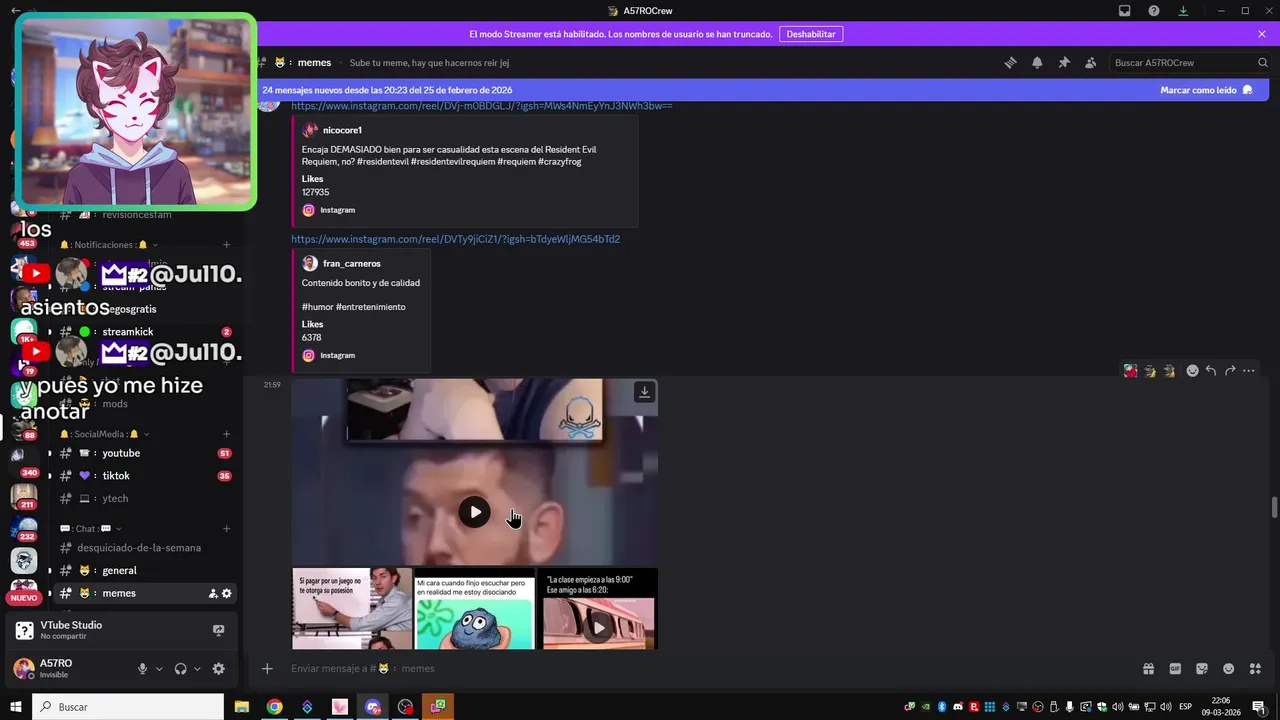Open File Explorer from the taskbar
The image size is (1280, 720).
(x=241, y=707)
